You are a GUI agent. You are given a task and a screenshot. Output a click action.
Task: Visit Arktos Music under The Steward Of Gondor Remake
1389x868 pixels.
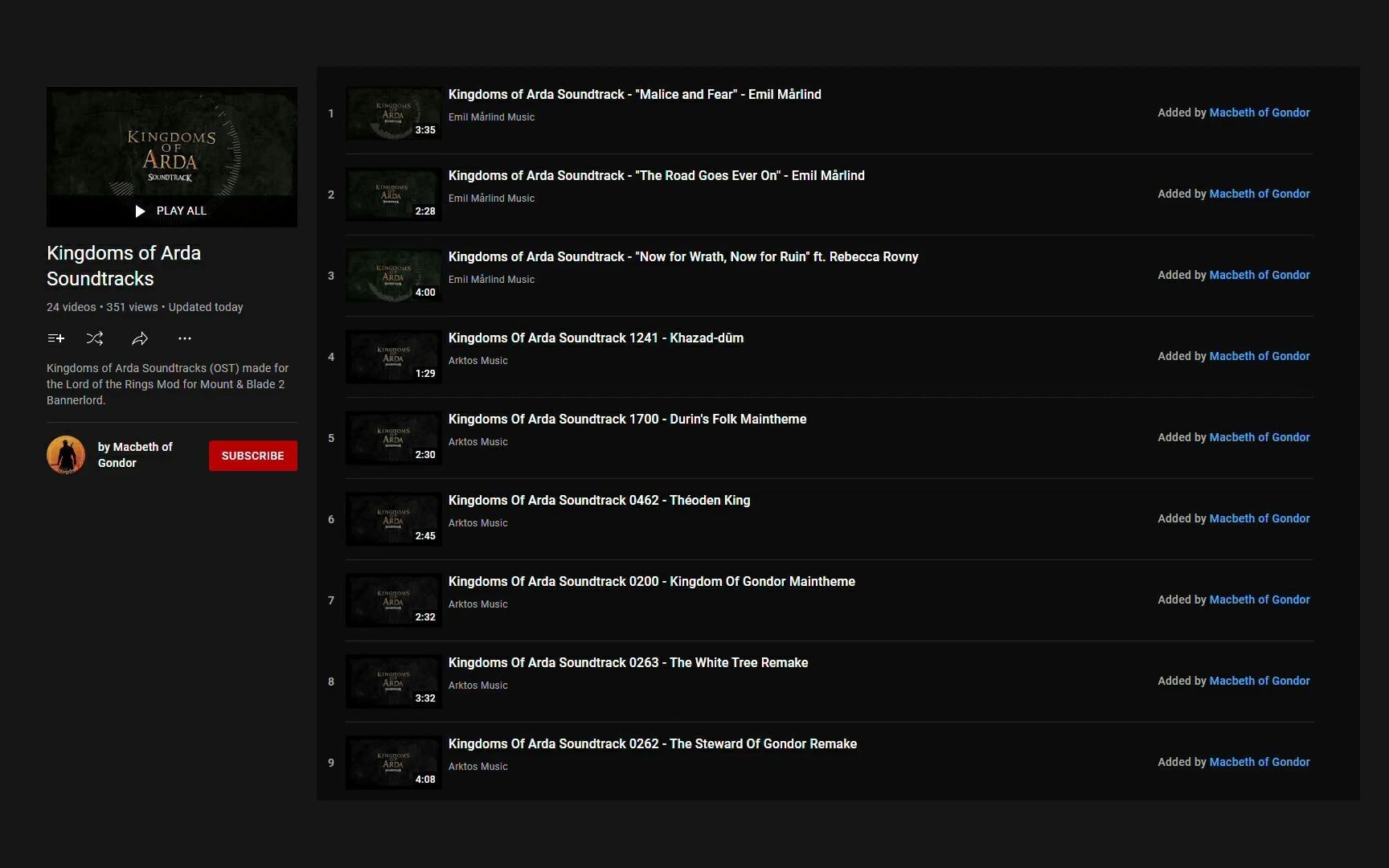coord(478,767)
